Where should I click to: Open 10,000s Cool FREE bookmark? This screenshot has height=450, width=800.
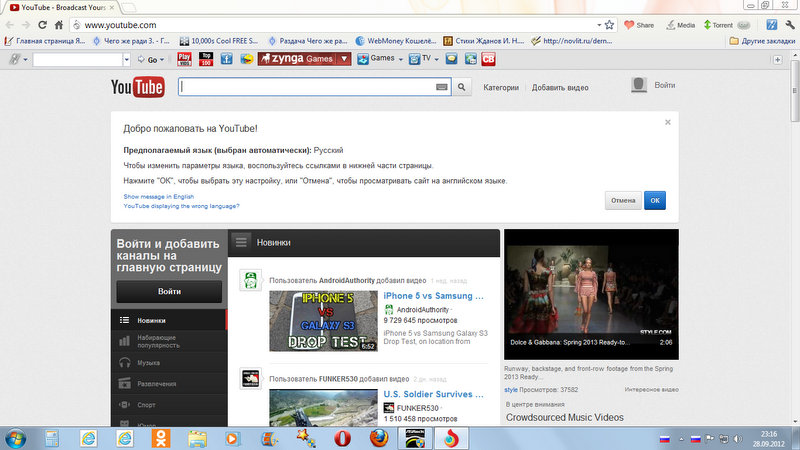point(218,41)
